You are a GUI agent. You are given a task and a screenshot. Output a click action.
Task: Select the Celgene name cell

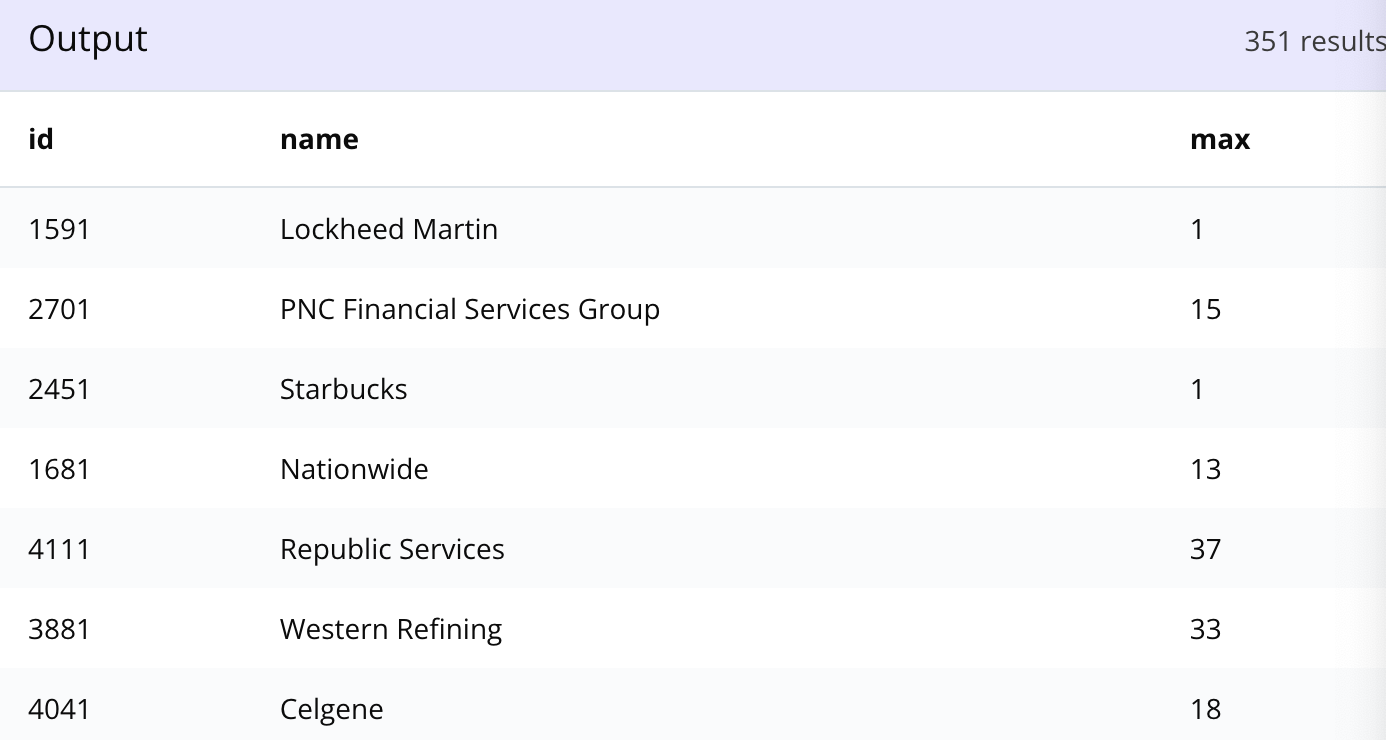click(332, 709)
